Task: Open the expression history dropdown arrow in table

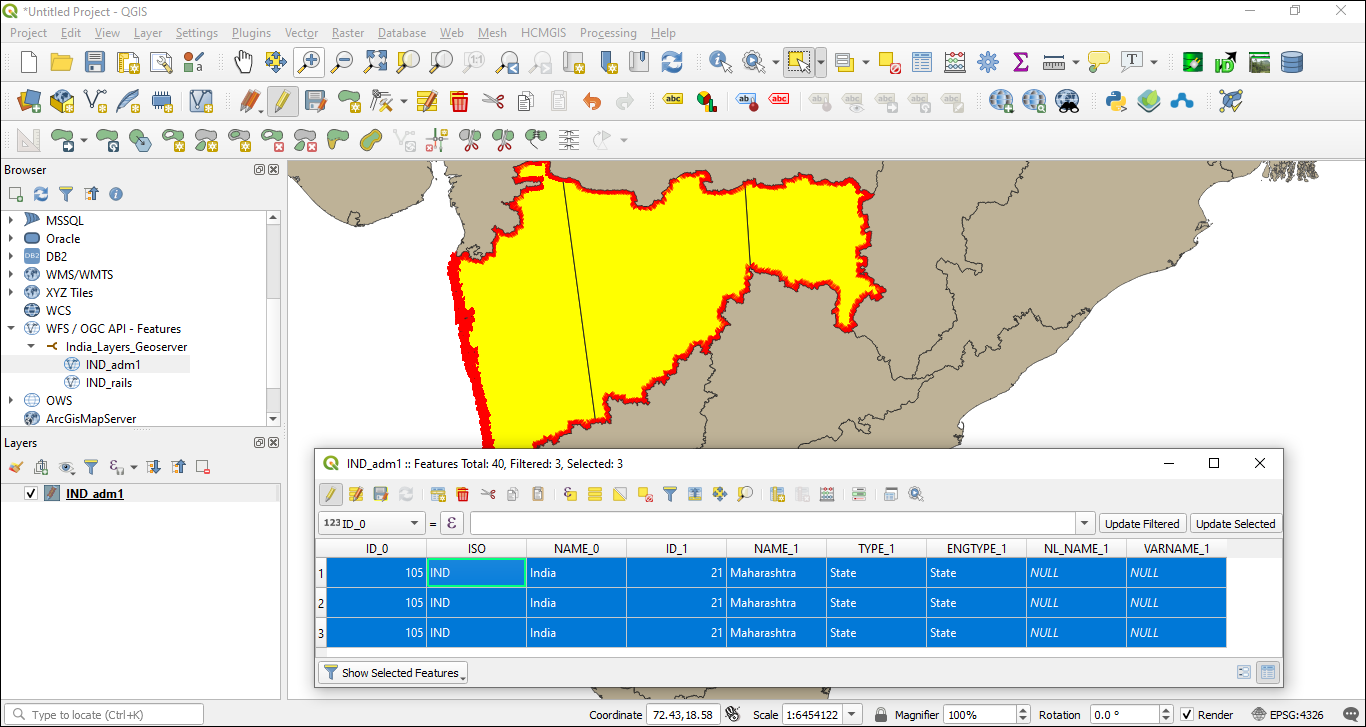Action: click(1085, 523)
